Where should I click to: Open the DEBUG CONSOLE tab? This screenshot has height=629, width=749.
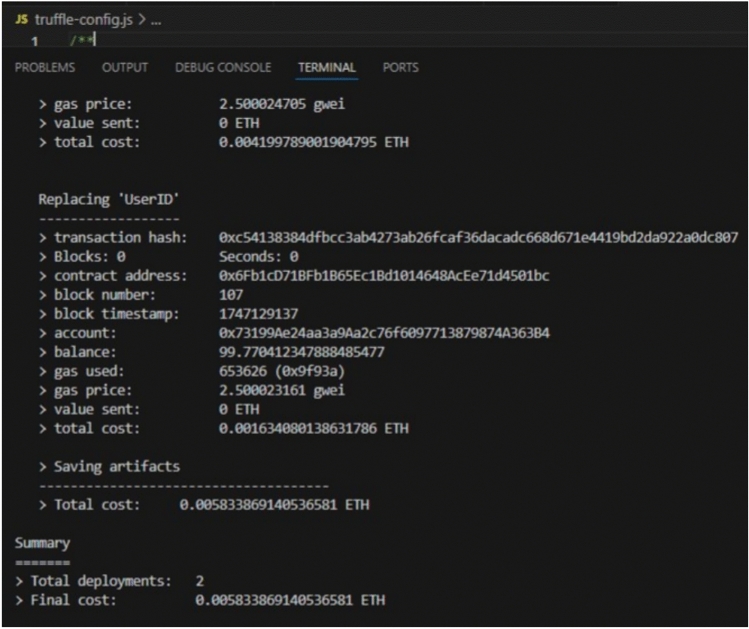(x=223, y=67)
